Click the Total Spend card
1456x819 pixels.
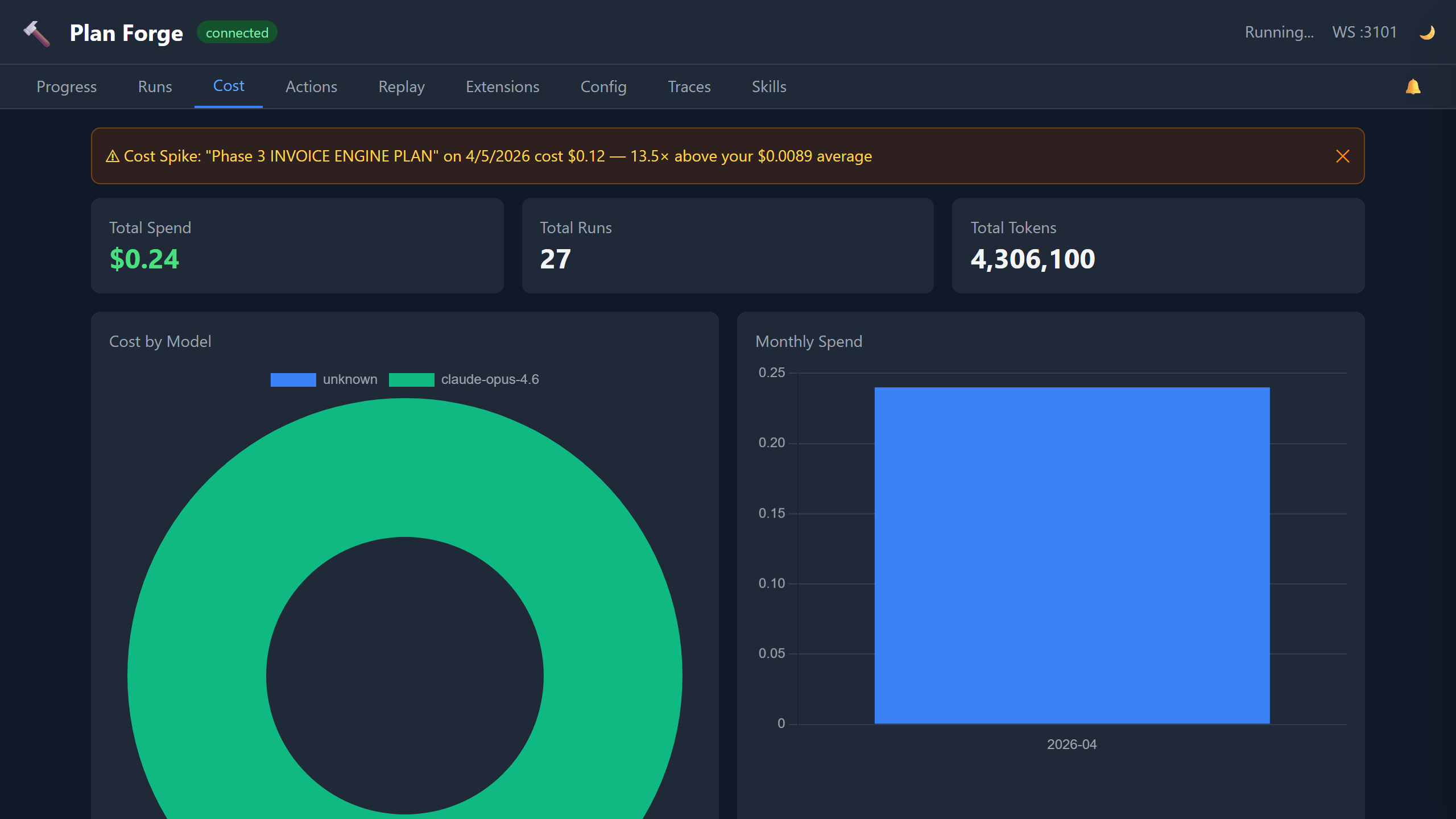297,246
